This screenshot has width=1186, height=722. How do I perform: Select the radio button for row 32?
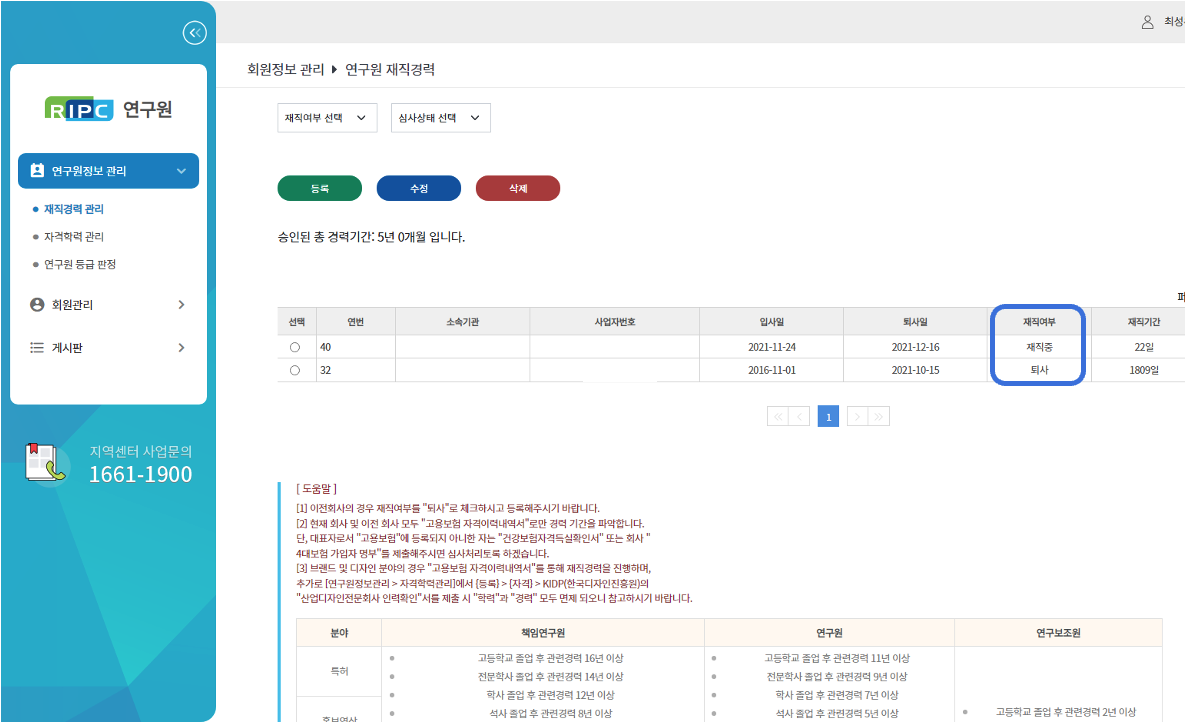pyautogui.click(x=294, y=370)
